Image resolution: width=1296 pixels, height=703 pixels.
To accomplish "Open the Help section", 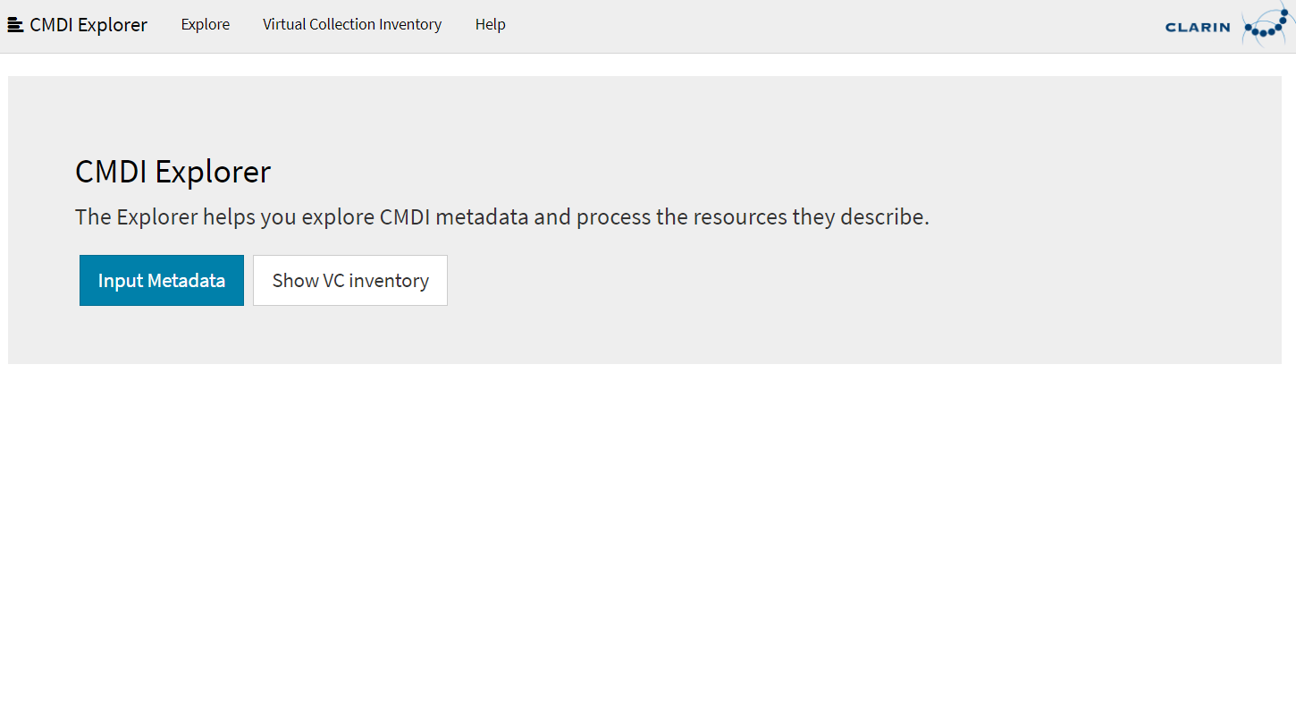I will tap(490, 24).
